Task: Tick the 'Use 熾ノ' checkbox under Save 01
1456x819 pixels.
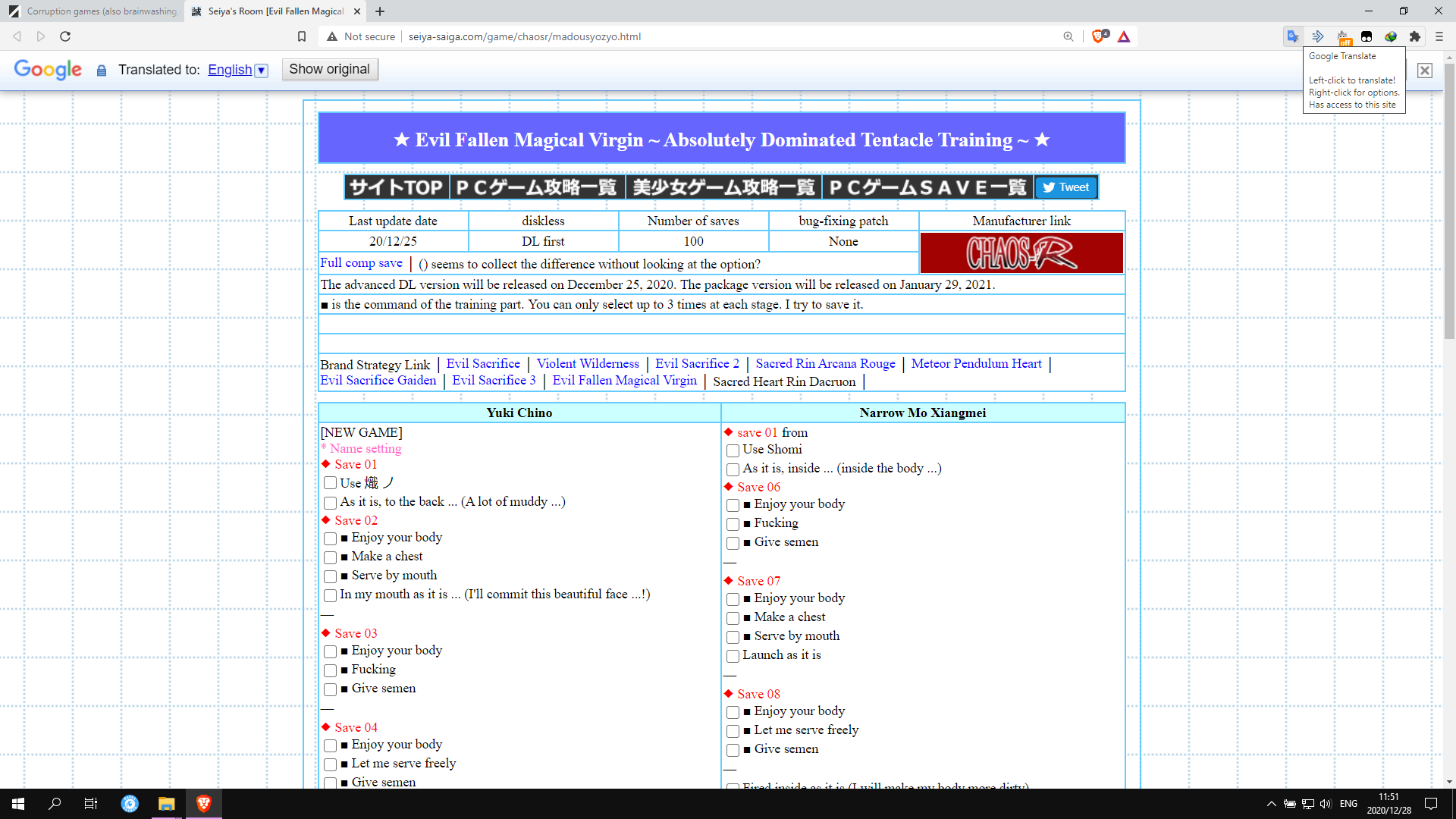Action: click(330, 483)
